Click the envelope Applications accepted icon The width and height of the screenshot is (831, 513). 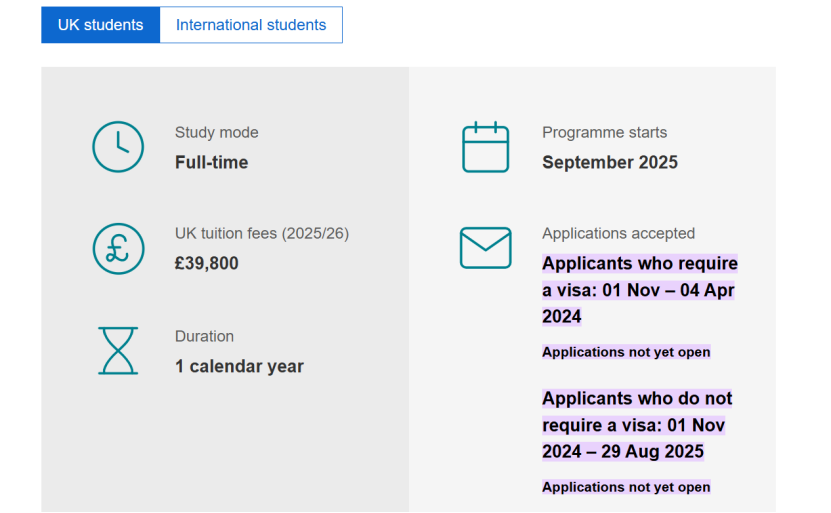click(485, 248)
